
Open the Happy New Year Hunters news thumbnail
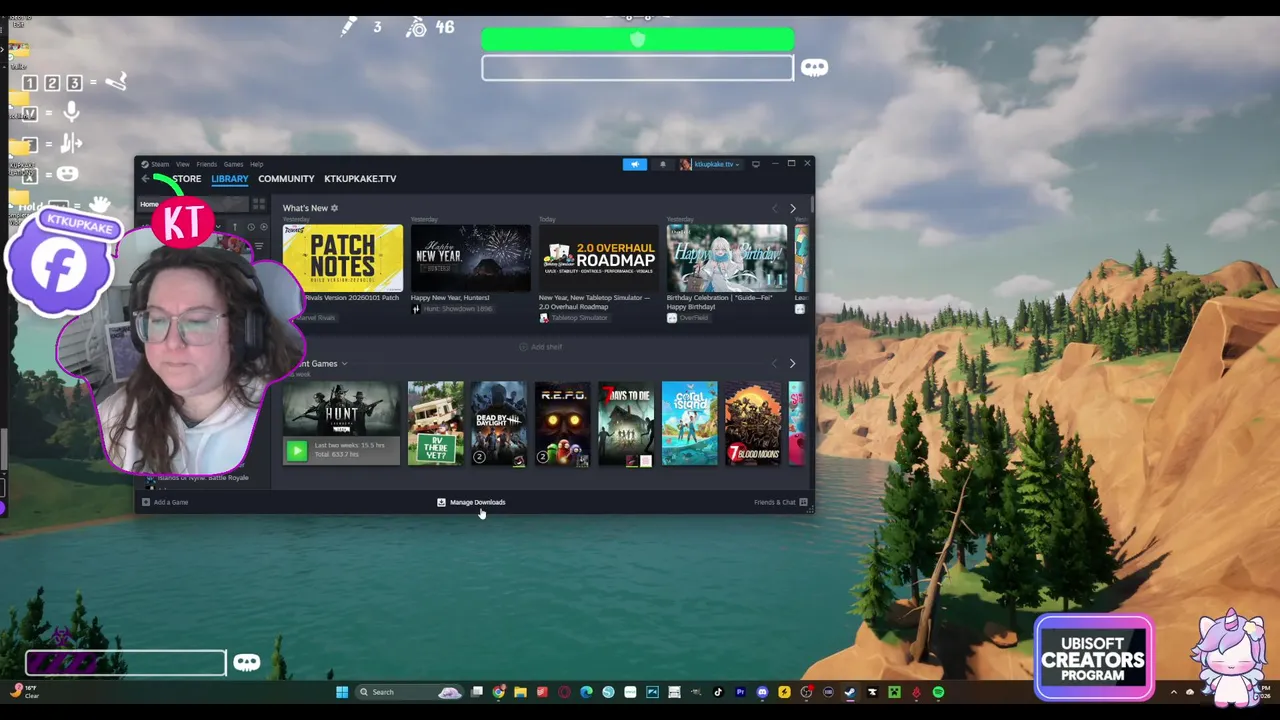click(x=470, y=259)
